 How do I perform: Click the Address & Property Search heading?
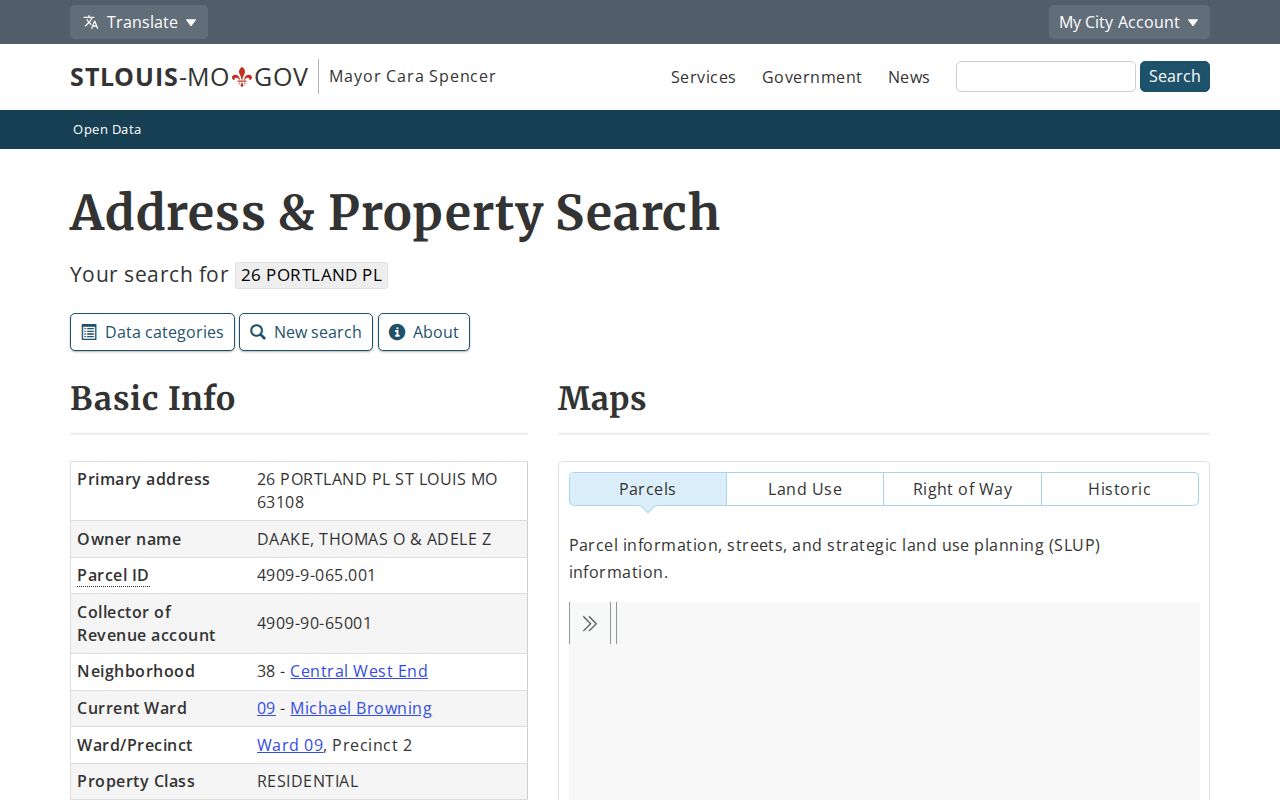click(395, 212)
